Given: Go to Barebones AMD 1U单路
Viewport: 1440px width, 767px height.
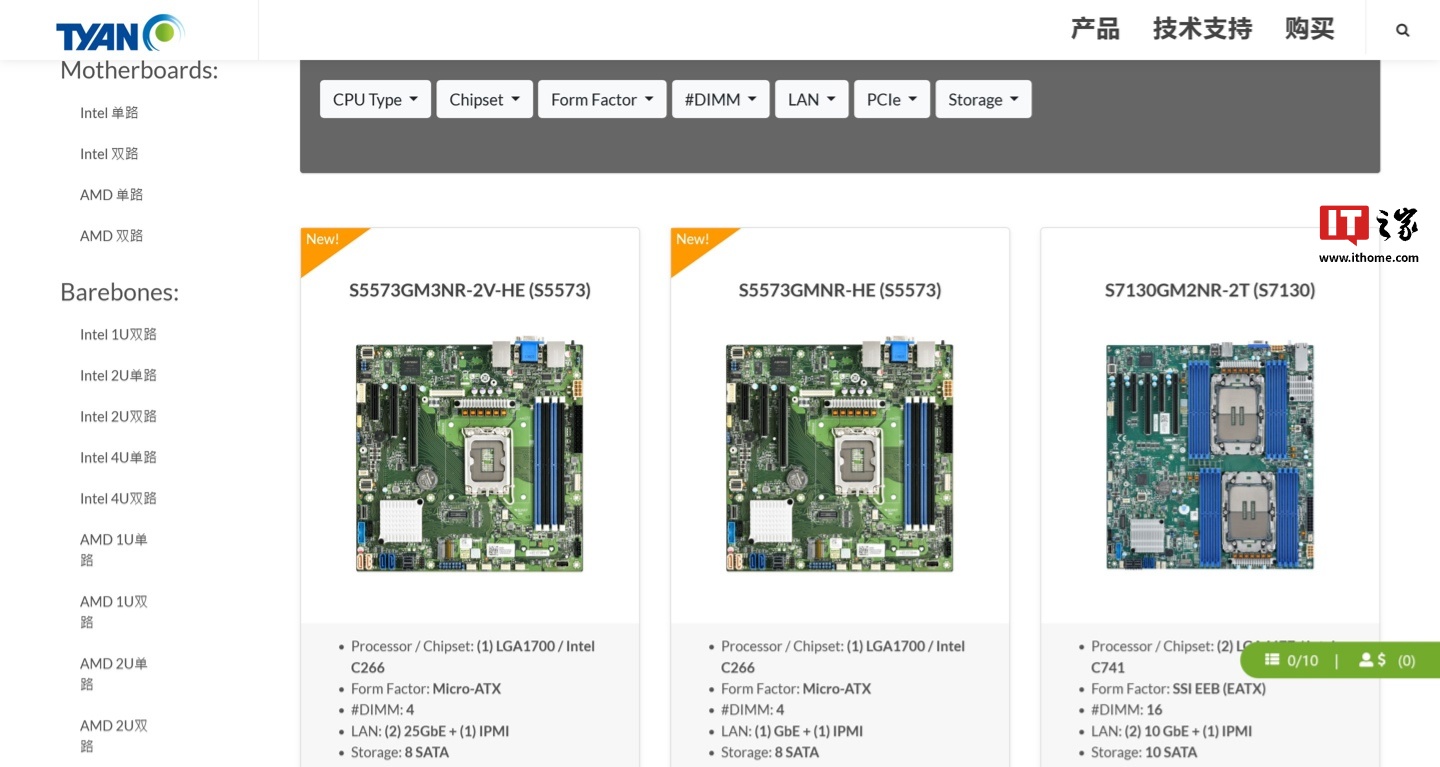Looking at the screenshot, I should pyautogui.click(x=114, y=550).
